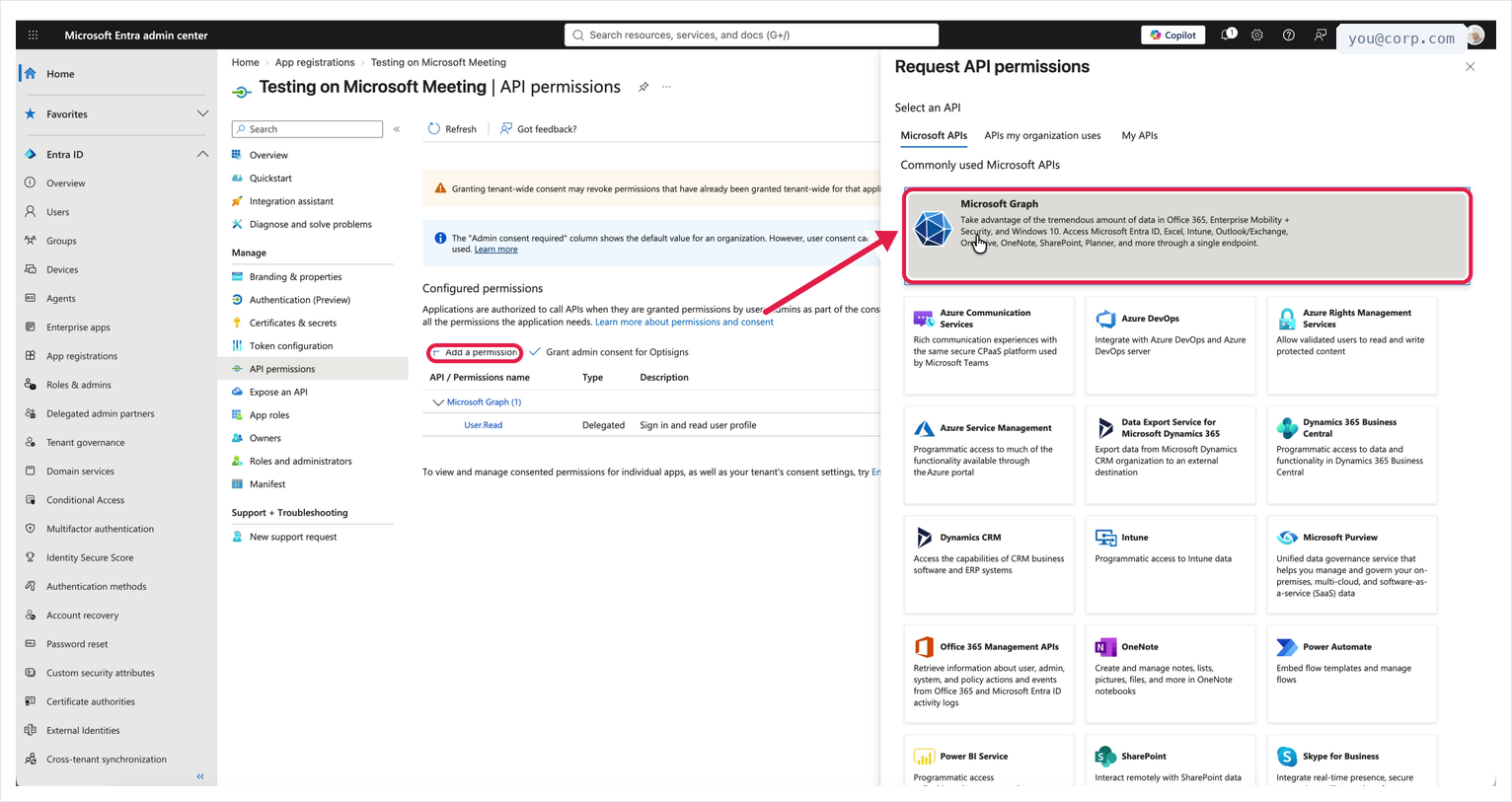This screenshot has height=802, width=1512.
Task: Select the Azure DevOps API card
Action: (1170, 345)
